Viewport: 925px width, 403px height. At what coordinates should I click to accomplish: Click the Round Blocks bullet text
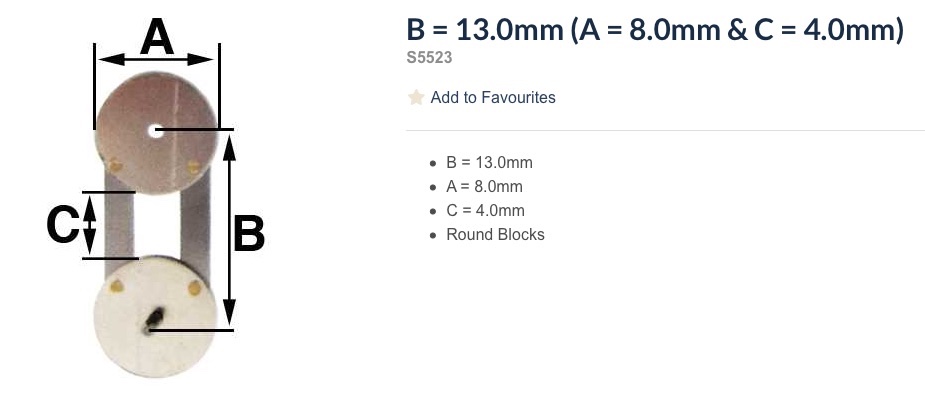(x=495, y=235)
